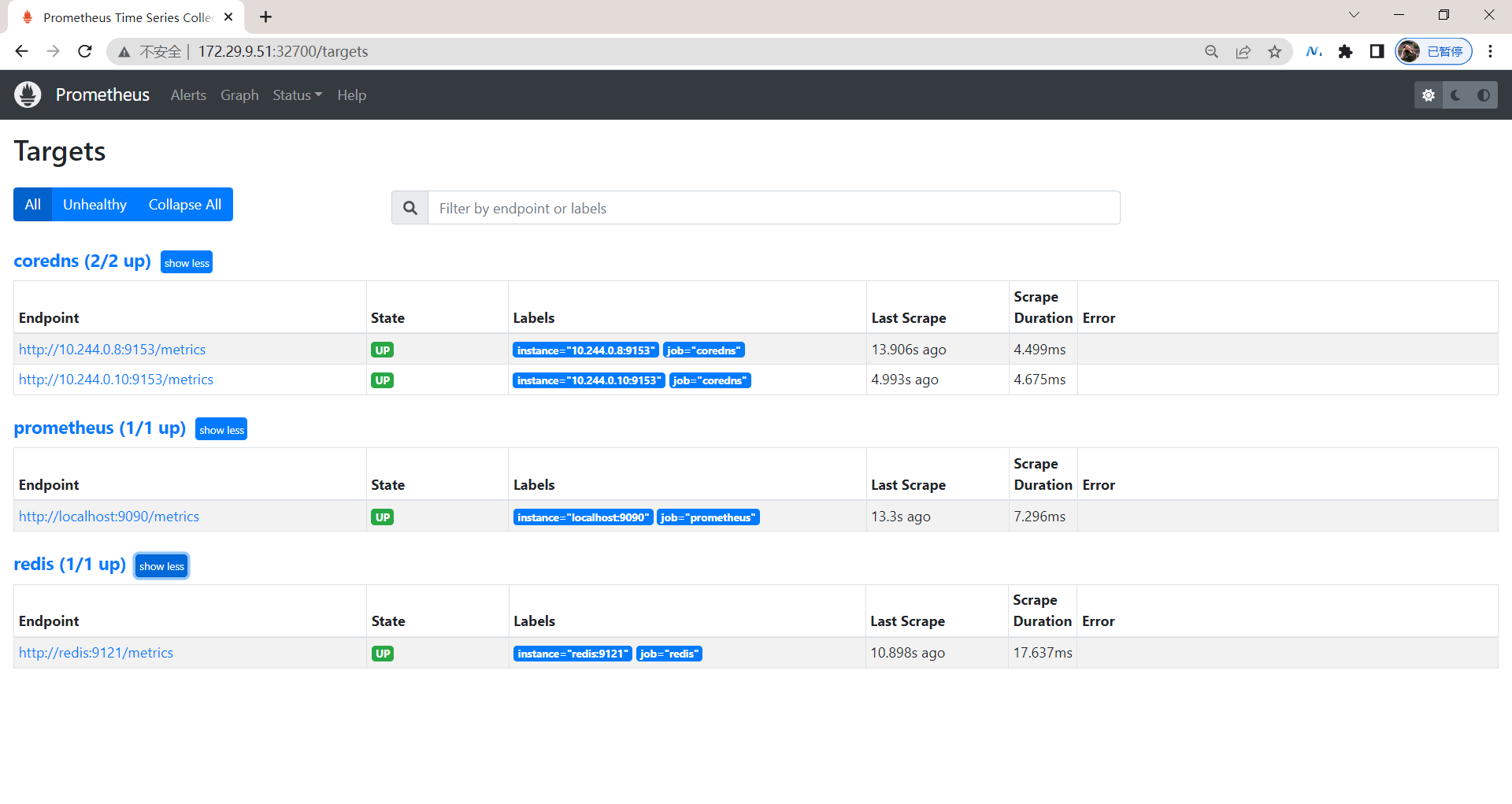Click the UP badge for localhost:9090

tap(383, 517)
